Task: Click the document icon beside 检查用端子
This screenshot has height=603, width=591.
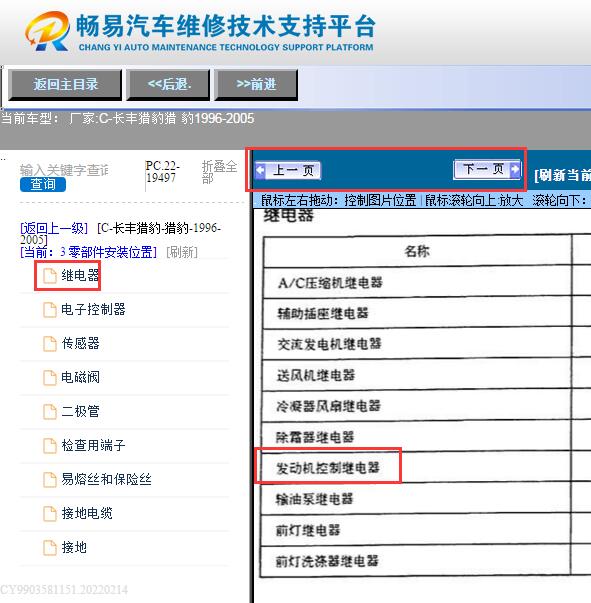Action: click(x=50, y=445)
